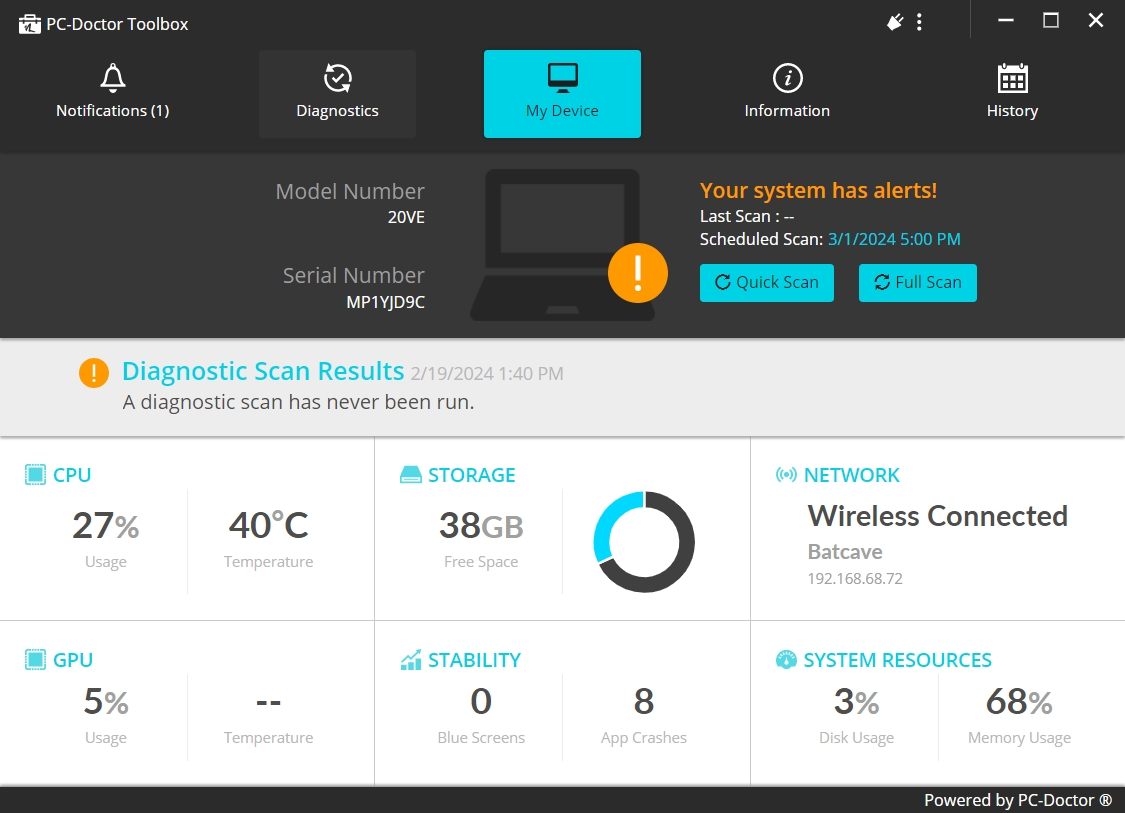Screen dimensions: 1125x813
Task: Minimize the PC-Doctor Toolbox window
Action: coord(1006,20)
